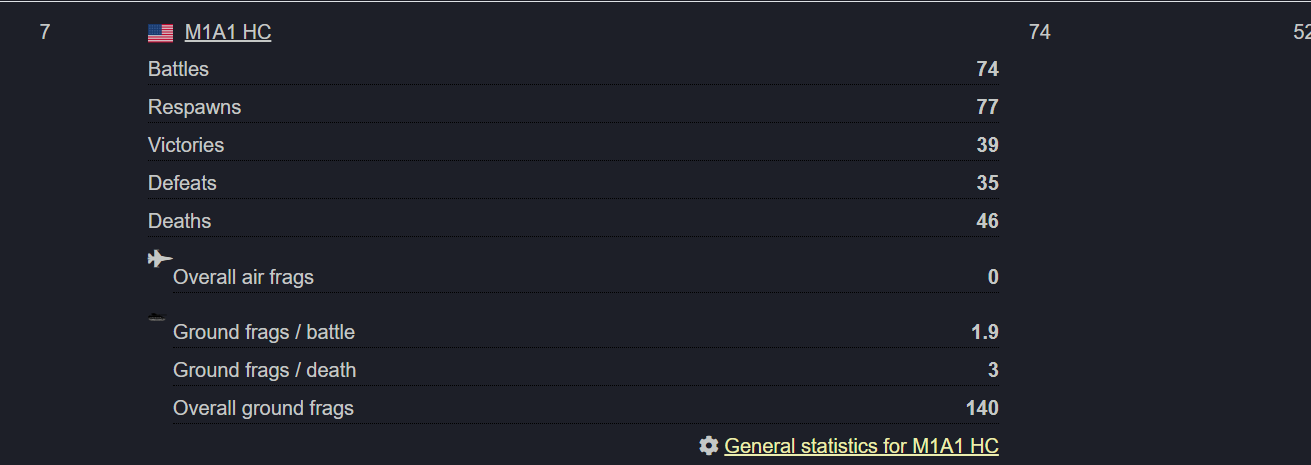The width and height of the screenshot is (1311, 465).
Task: Click the Defeats value 35
Action: tap(988, 183)
